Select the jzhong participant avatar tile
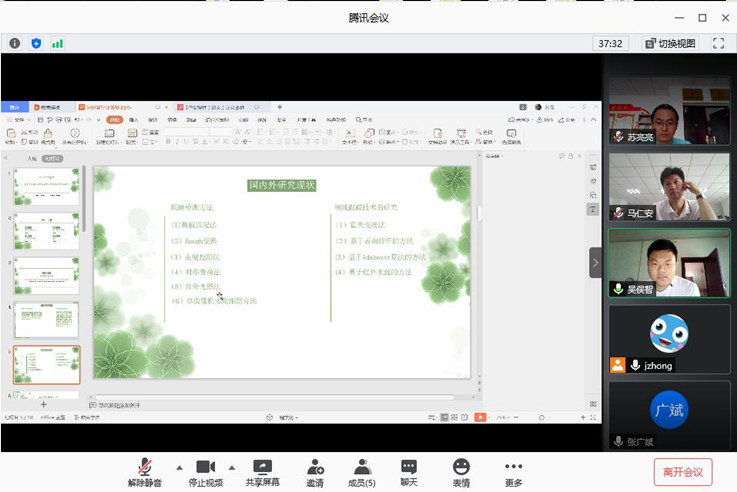737x492 pixels. tap(669, 340)
